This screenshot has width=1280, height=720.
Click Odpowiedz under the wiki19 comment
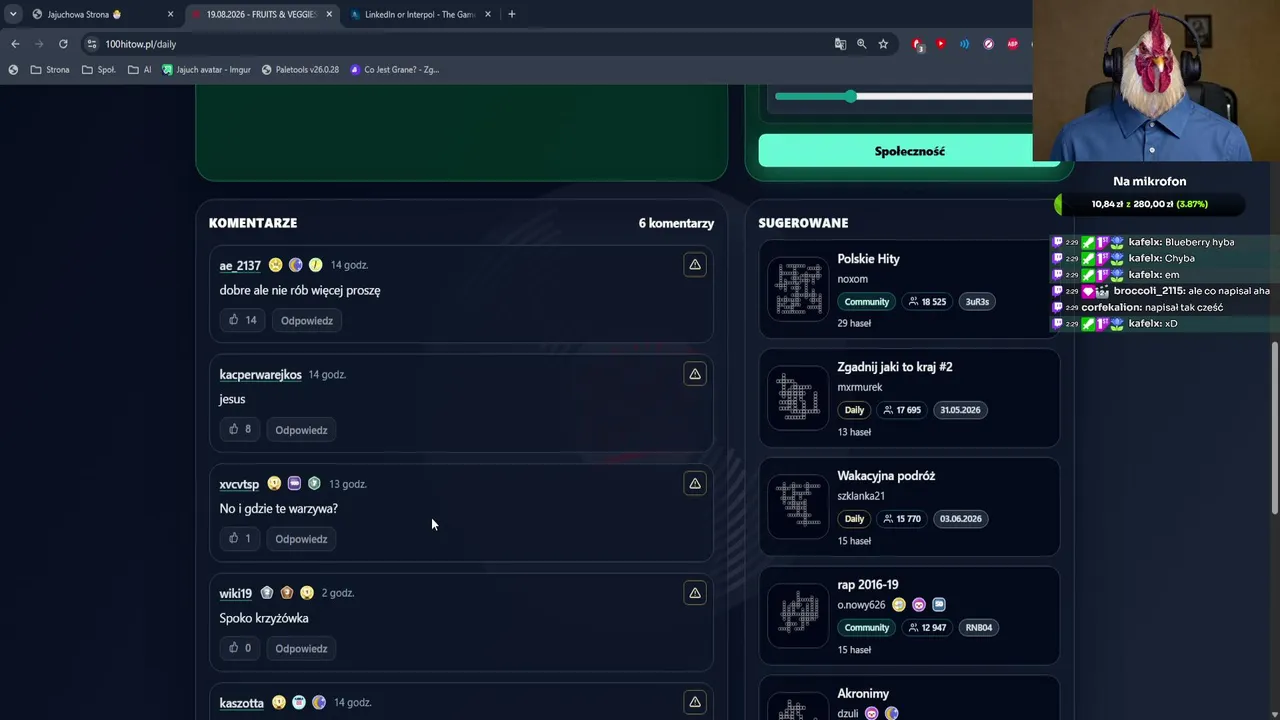coord(301,648)
